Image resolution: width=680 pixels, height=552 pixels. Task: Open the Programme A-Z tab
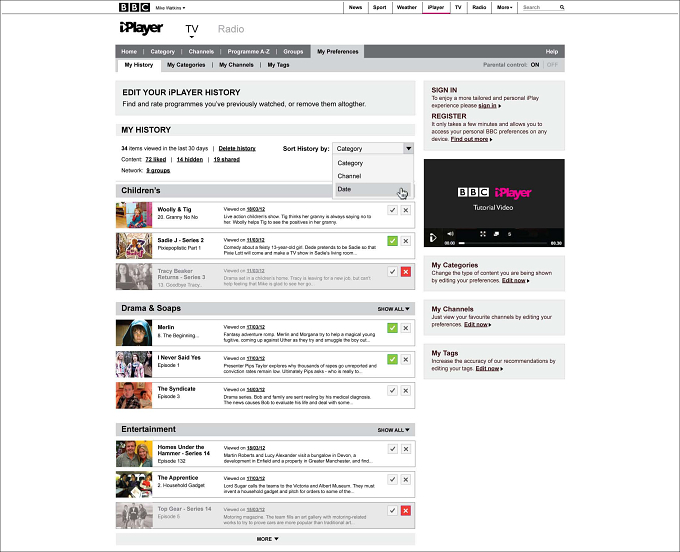(x=248, y=51)
